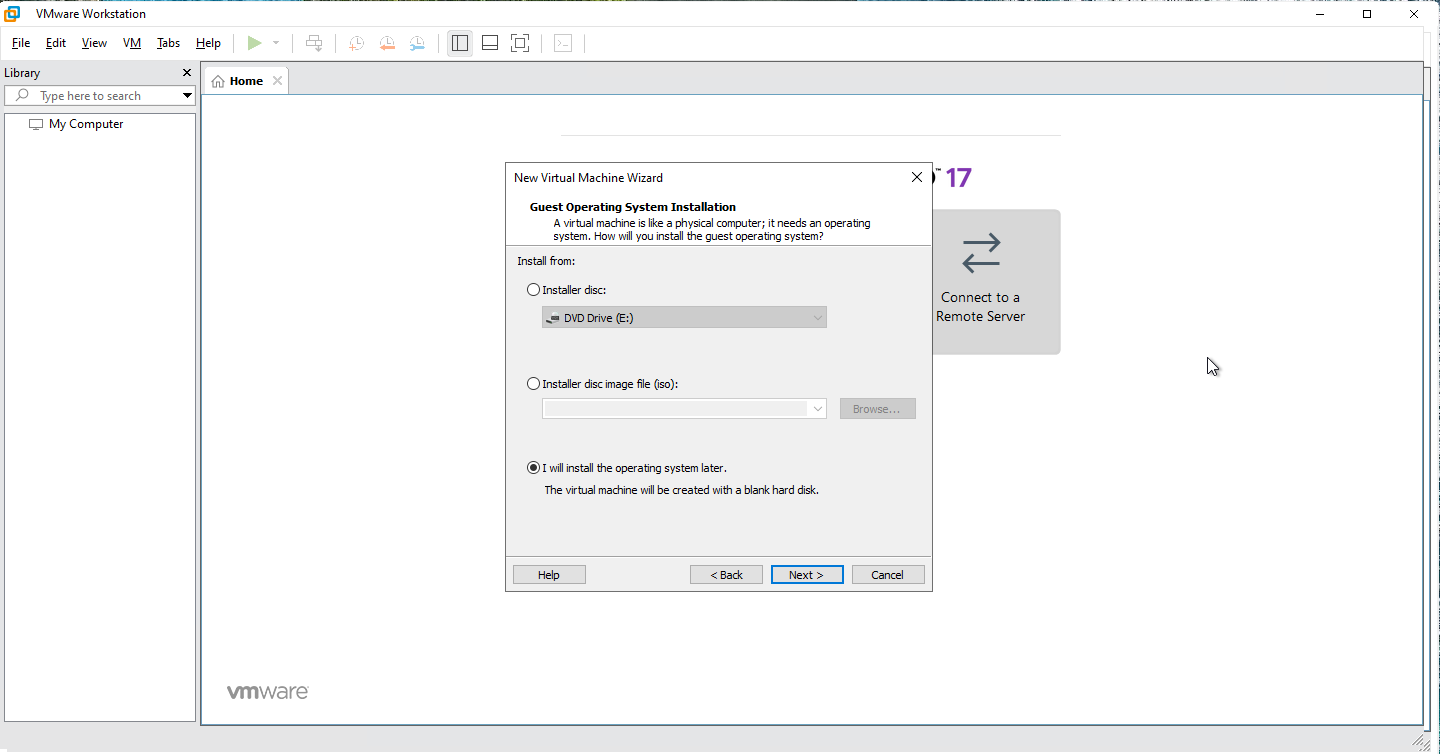Open the View menu
Viewport: 1440px width, 754px height.
pos(94,43)
